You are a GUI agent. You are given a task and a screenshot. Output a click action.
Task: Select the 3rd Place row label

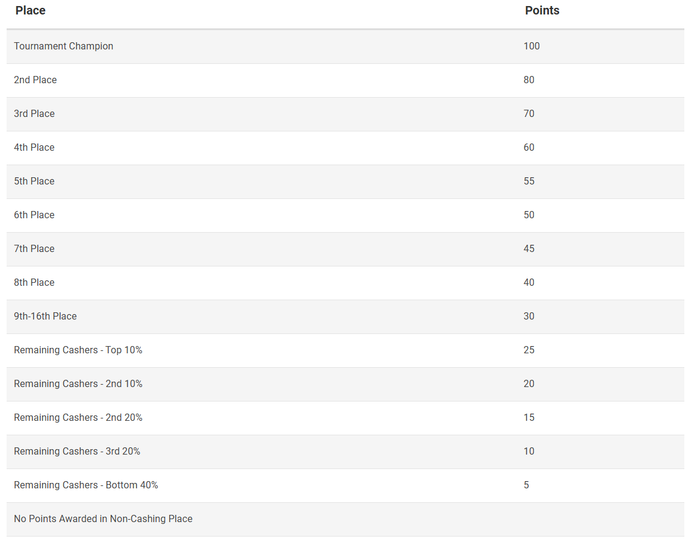pyautogui.click(x=35, y=114)
